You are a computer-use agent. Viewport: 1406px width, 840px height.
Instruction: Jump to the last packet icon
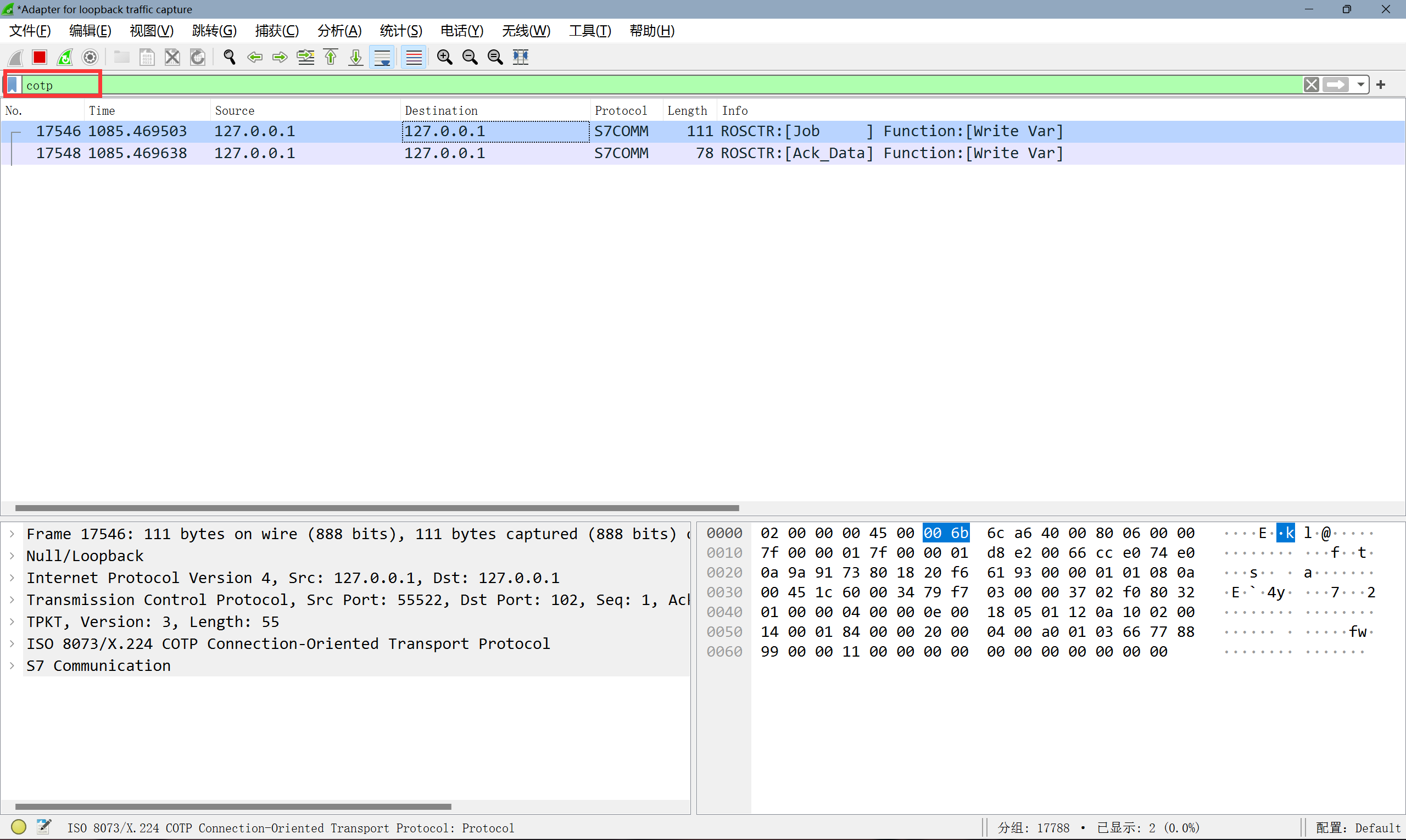pos(355,57)
